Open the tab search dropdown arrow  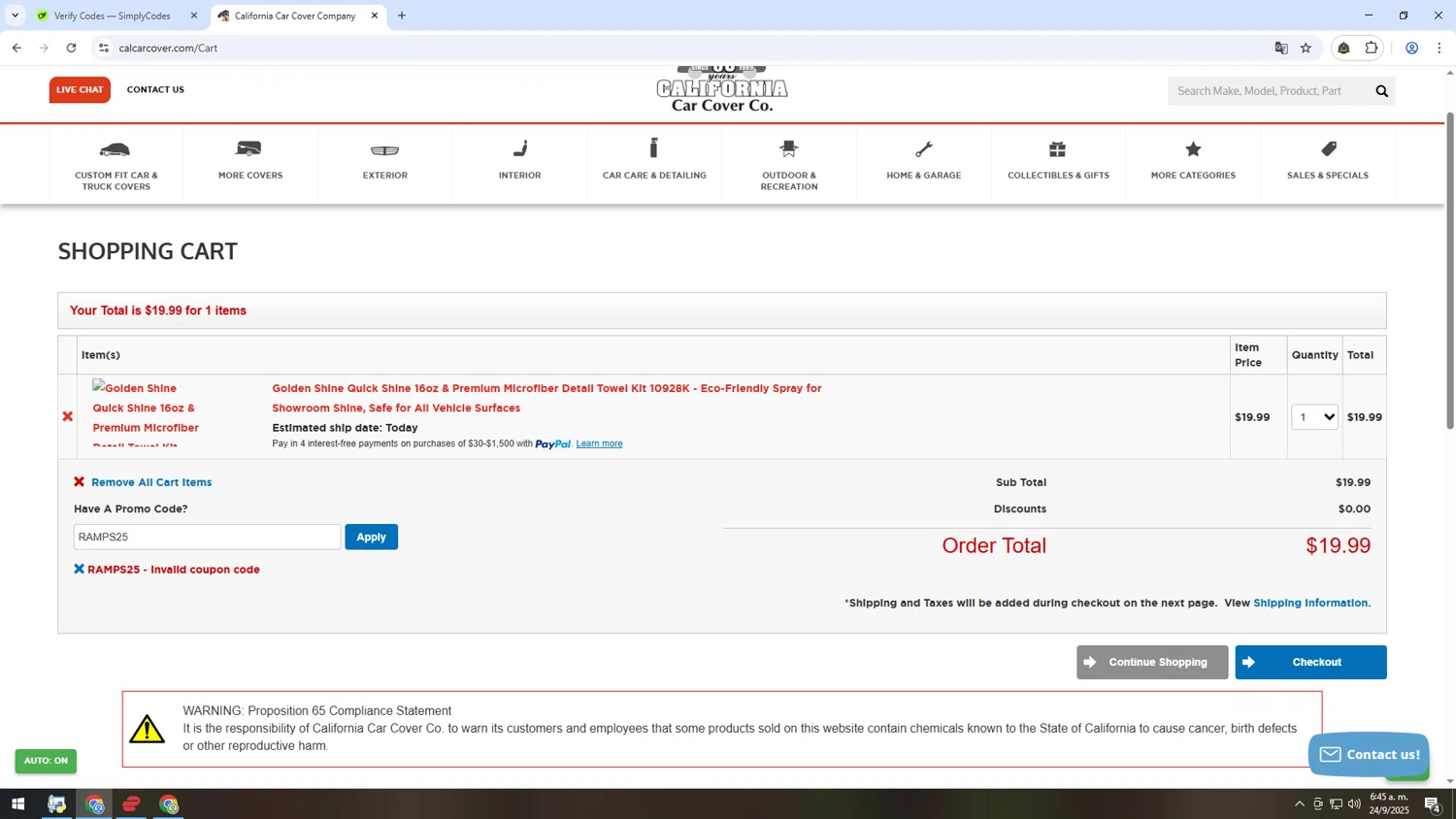pos(15,16)
